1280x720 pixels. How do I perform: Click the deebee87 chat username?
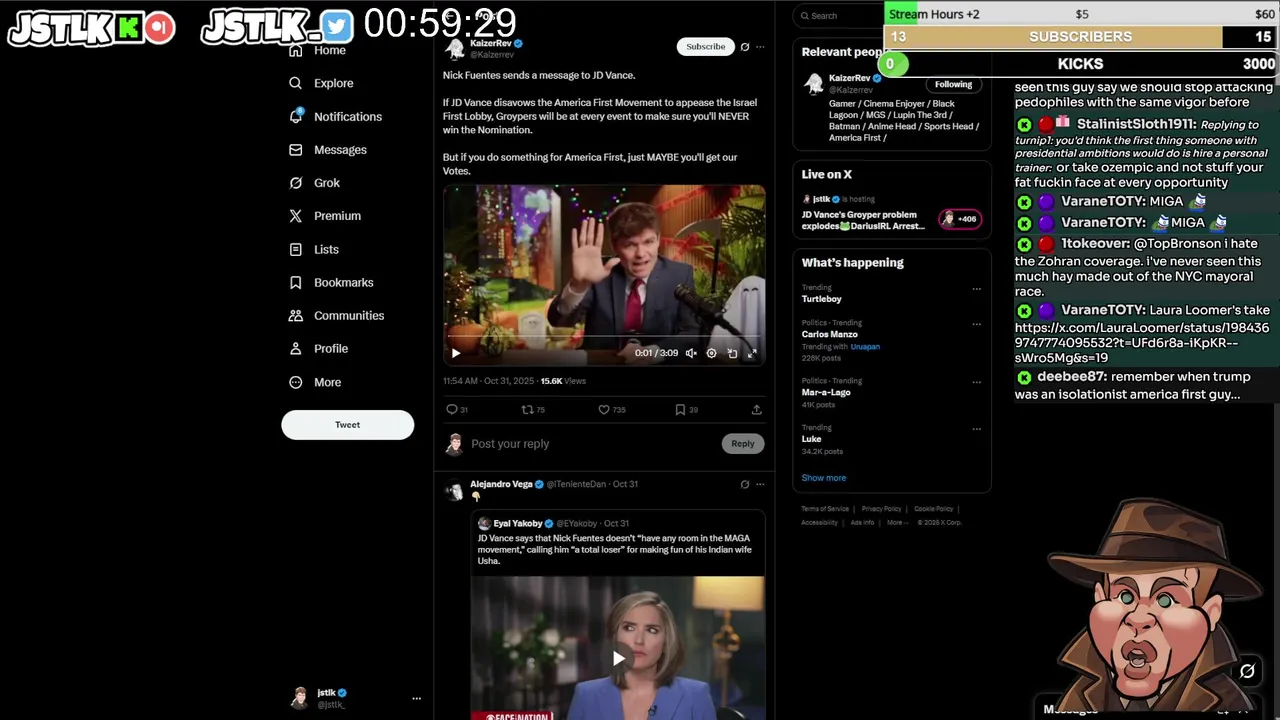tap(1071, 377)
